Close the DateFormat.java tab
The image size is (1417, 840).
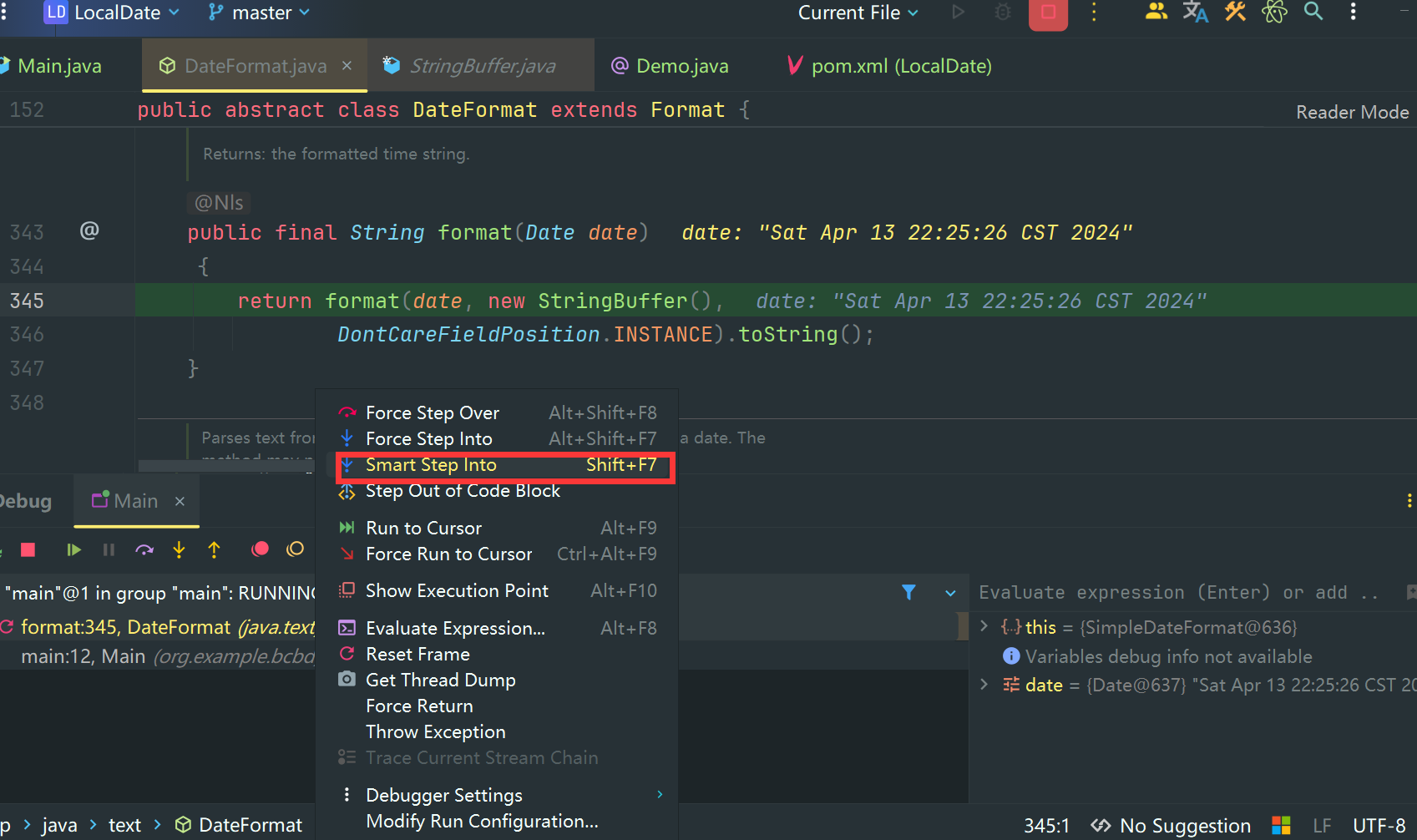tap(347, 65)
